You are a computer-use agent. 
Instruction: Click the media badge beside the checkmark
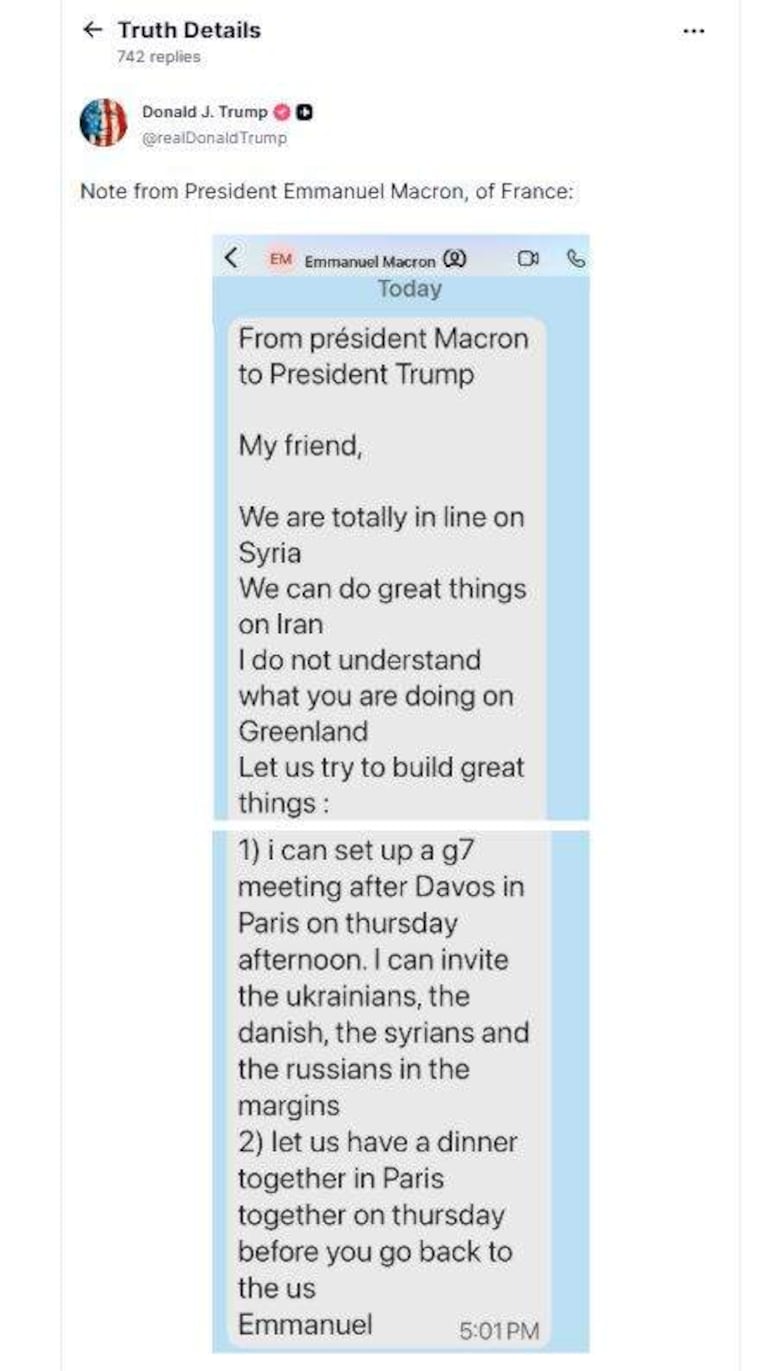[x=305, y=112]
